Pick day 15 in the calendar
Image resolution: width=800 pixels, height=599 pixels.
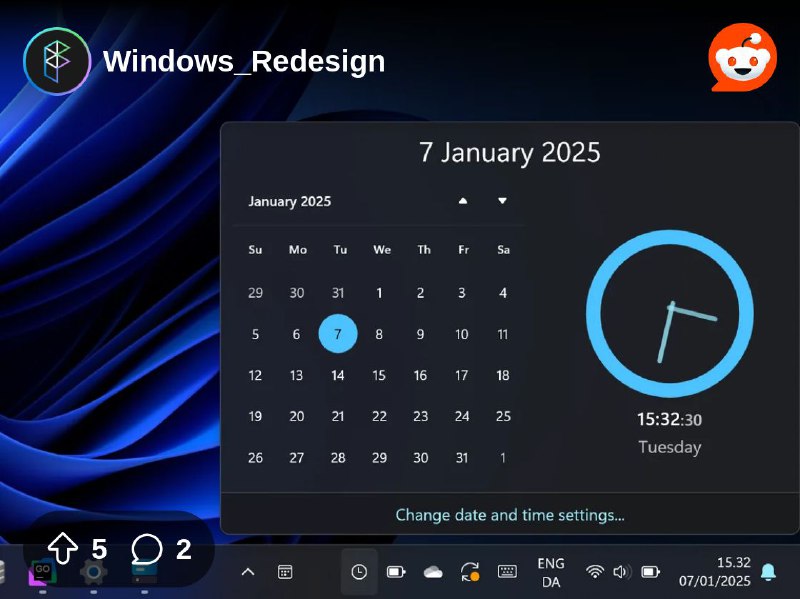379,376
